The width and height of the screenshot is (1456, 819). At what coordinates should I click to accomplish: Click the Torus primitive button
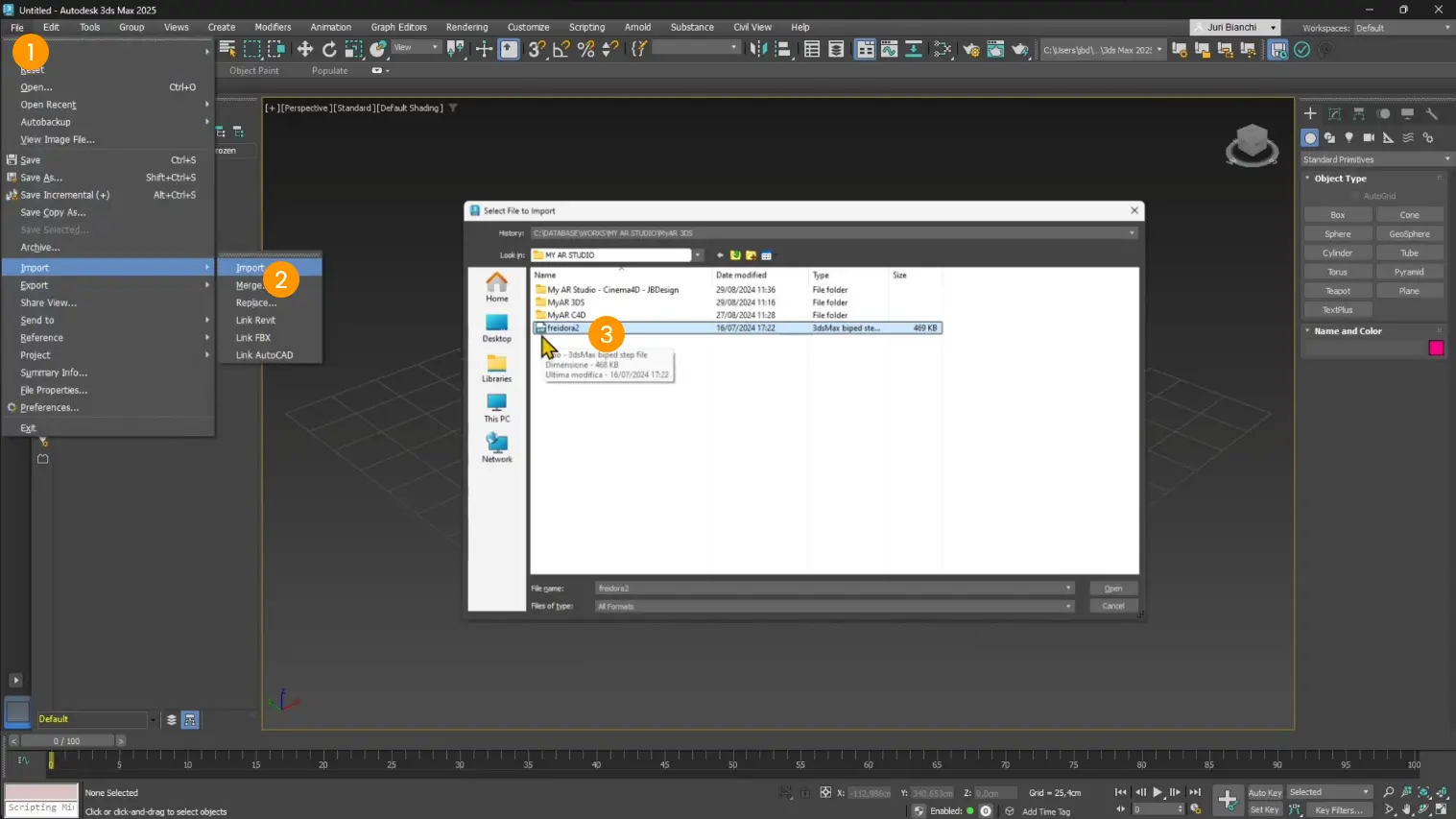coord(1337,272)
